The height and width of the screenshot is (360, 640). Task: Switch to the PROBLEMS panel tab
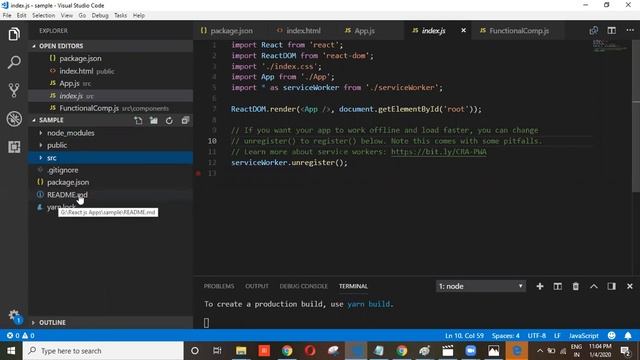(x=219, y=286)
